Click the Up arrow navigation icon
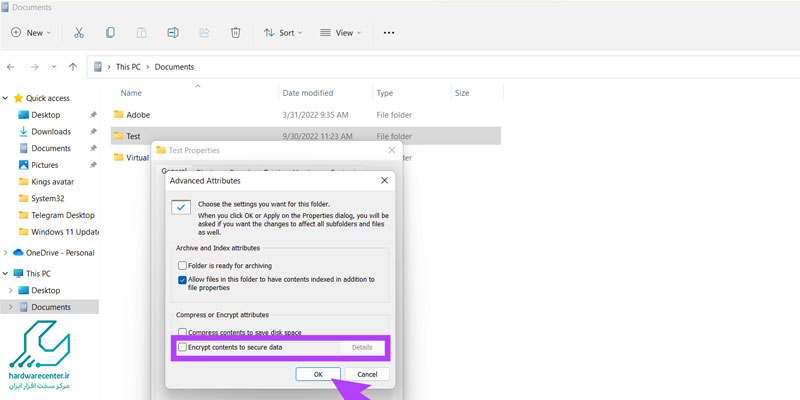This screenshot has width=800, height=400. click(x=72, y=67)
